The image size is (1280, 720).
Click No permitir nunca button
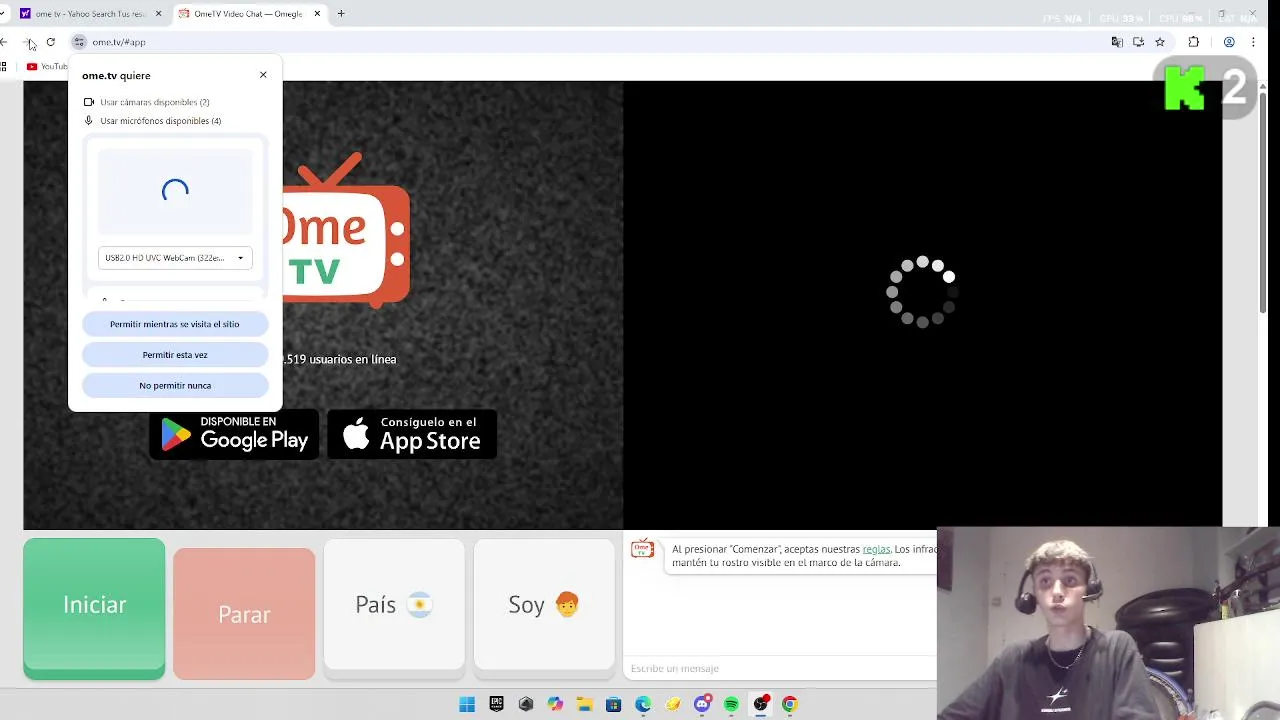(x=175, y=385)
